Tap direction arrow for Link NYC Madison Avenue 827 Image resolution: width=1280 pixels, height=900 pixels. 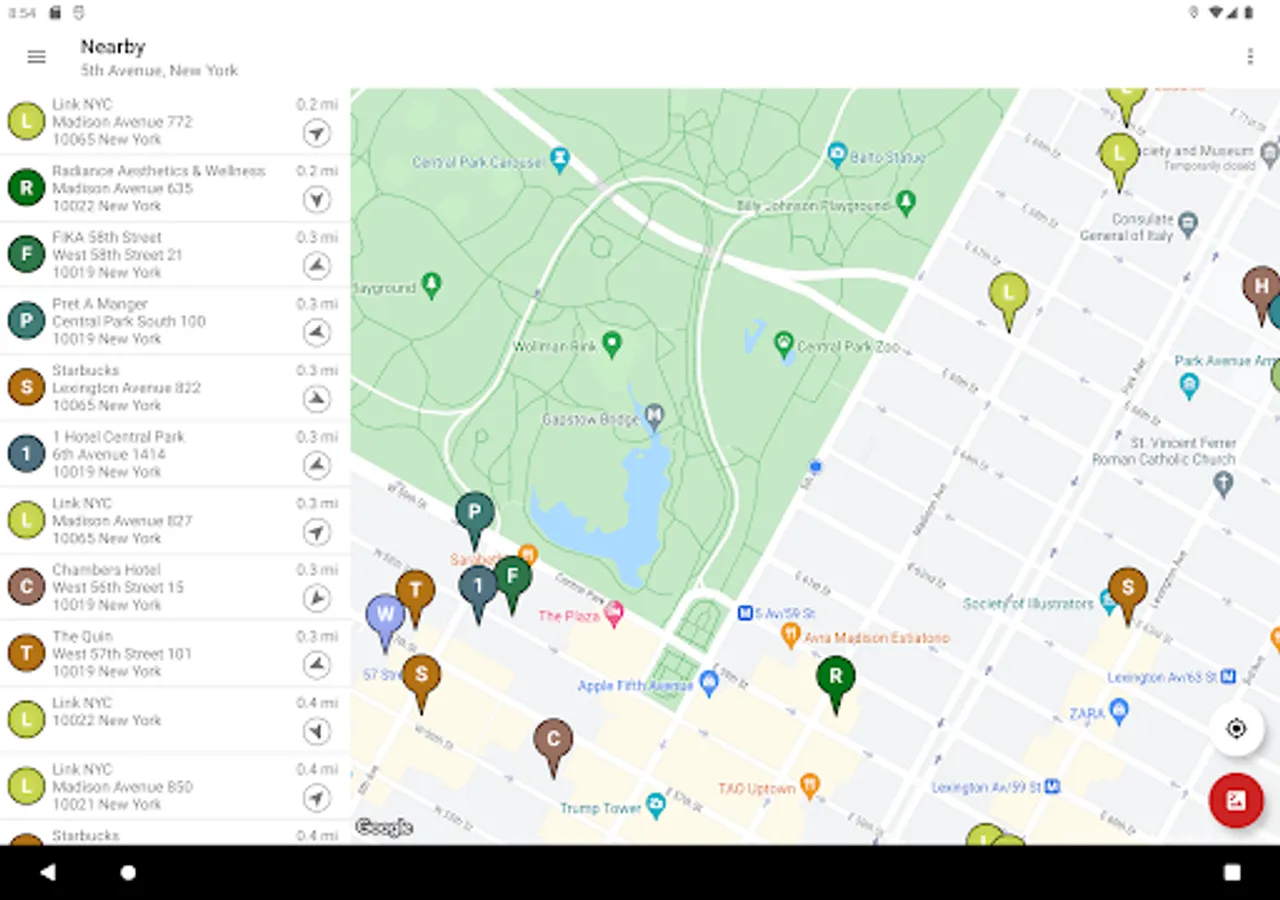[317, 532]
